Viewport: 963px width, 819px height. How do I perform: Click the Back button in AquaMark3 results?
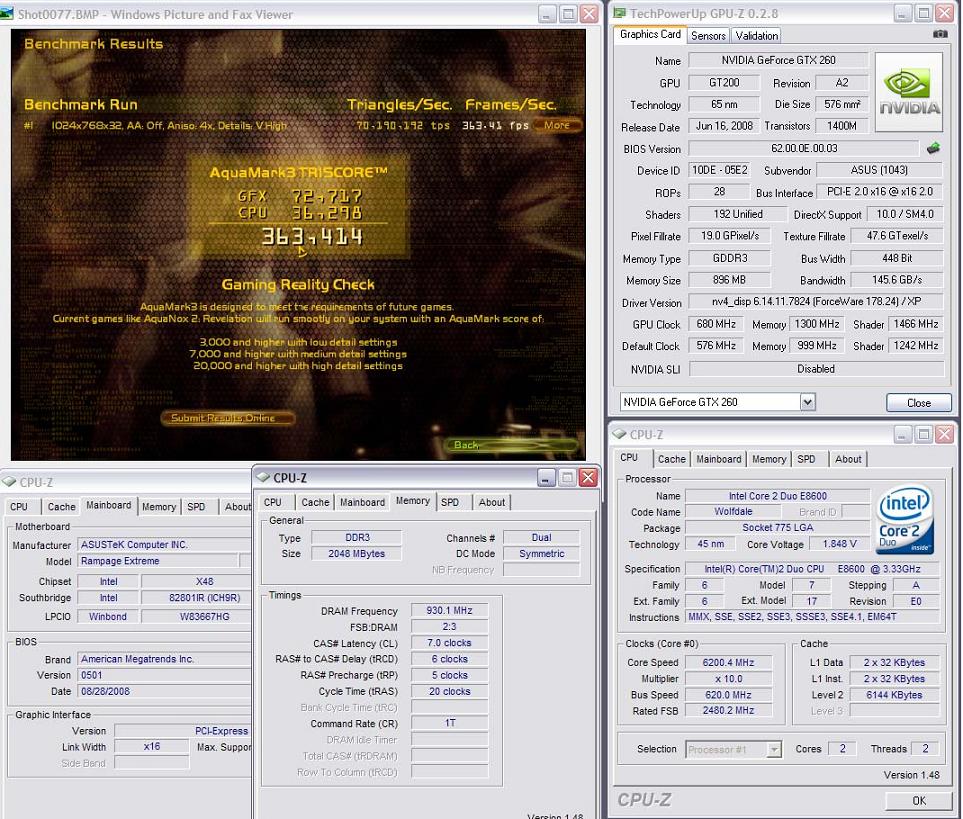pyautogui.click(x=511, y=444)
